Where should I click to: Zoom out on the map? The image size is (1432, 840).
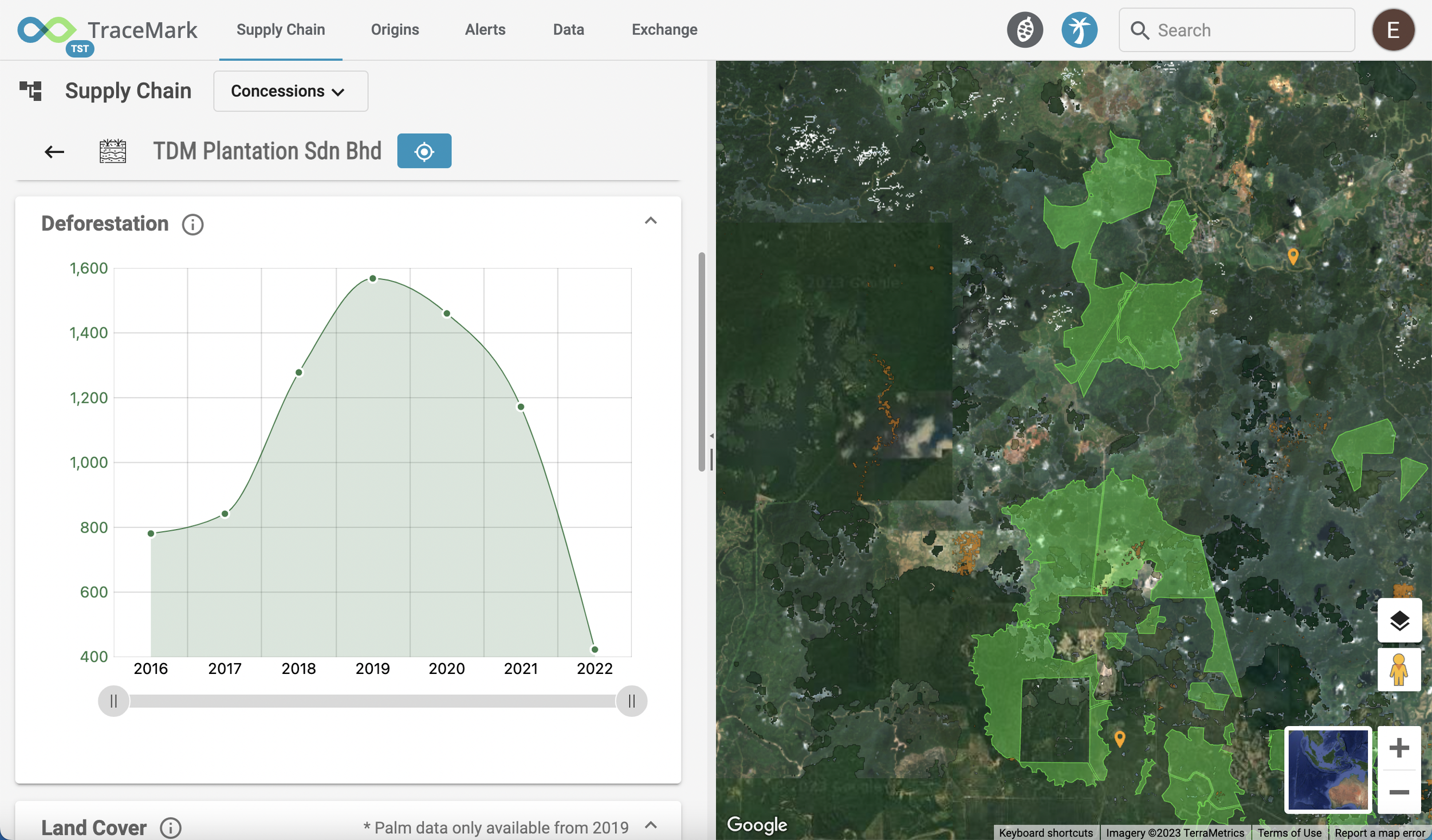tap(1399, 792)
